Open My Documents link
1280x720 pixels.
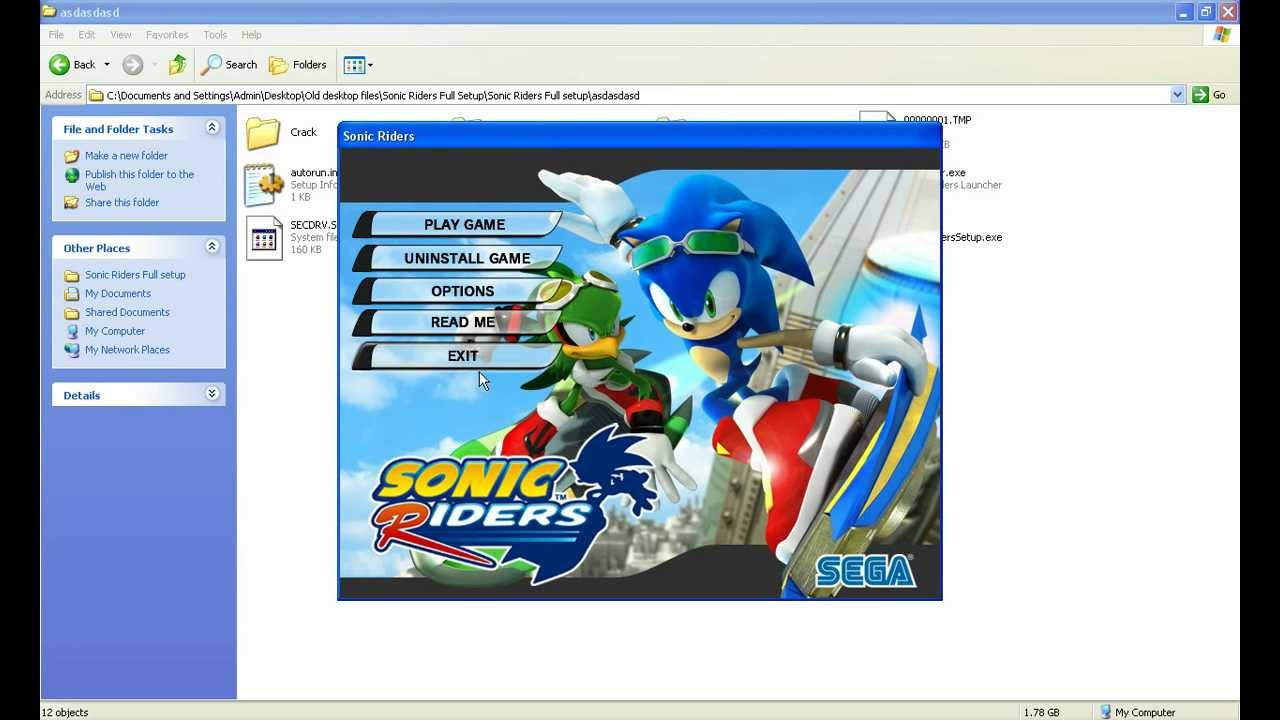click(x=118, y=294)
